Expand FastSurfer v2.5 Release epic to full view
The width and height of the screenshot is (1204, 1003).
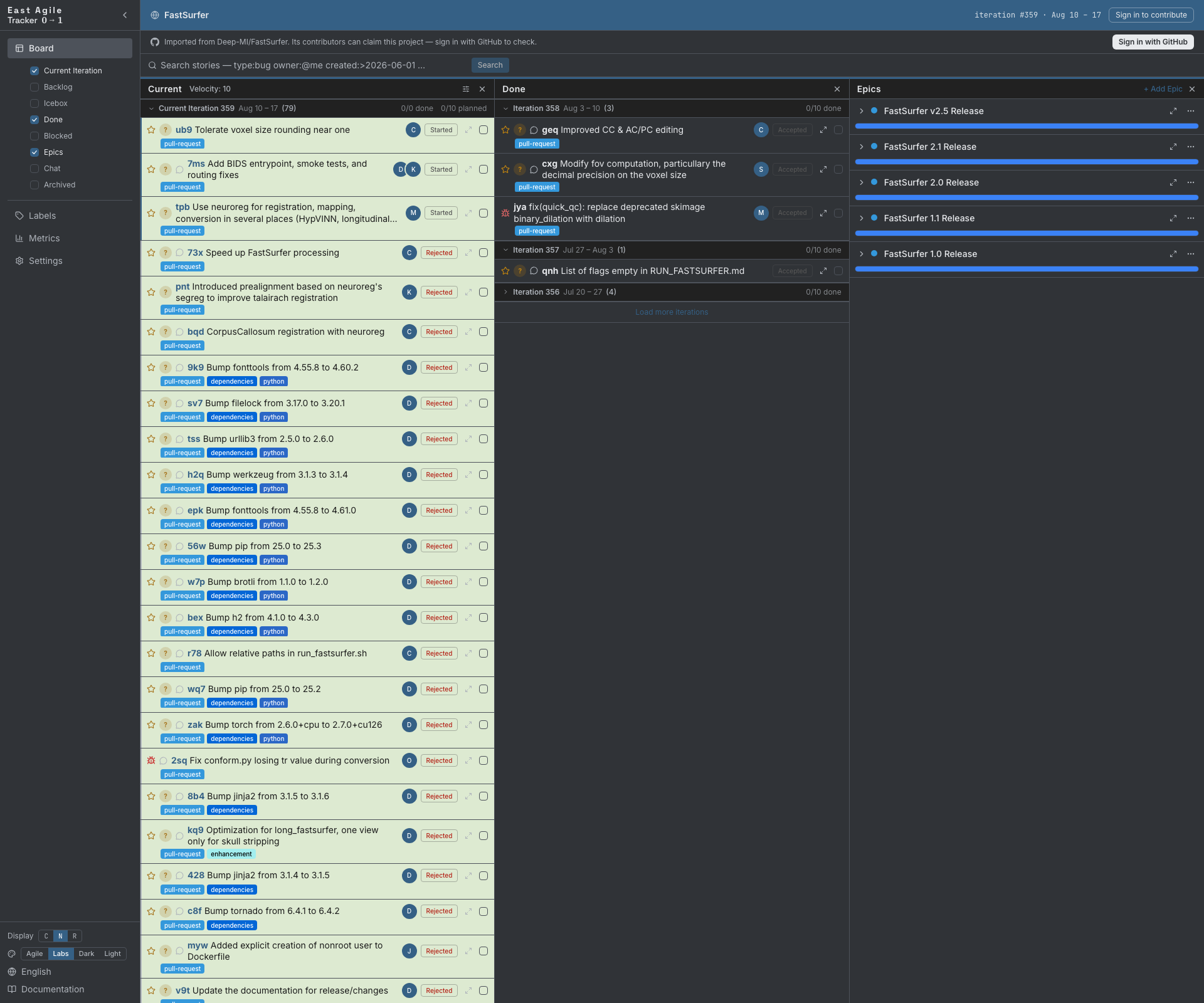pos(1173,111)
